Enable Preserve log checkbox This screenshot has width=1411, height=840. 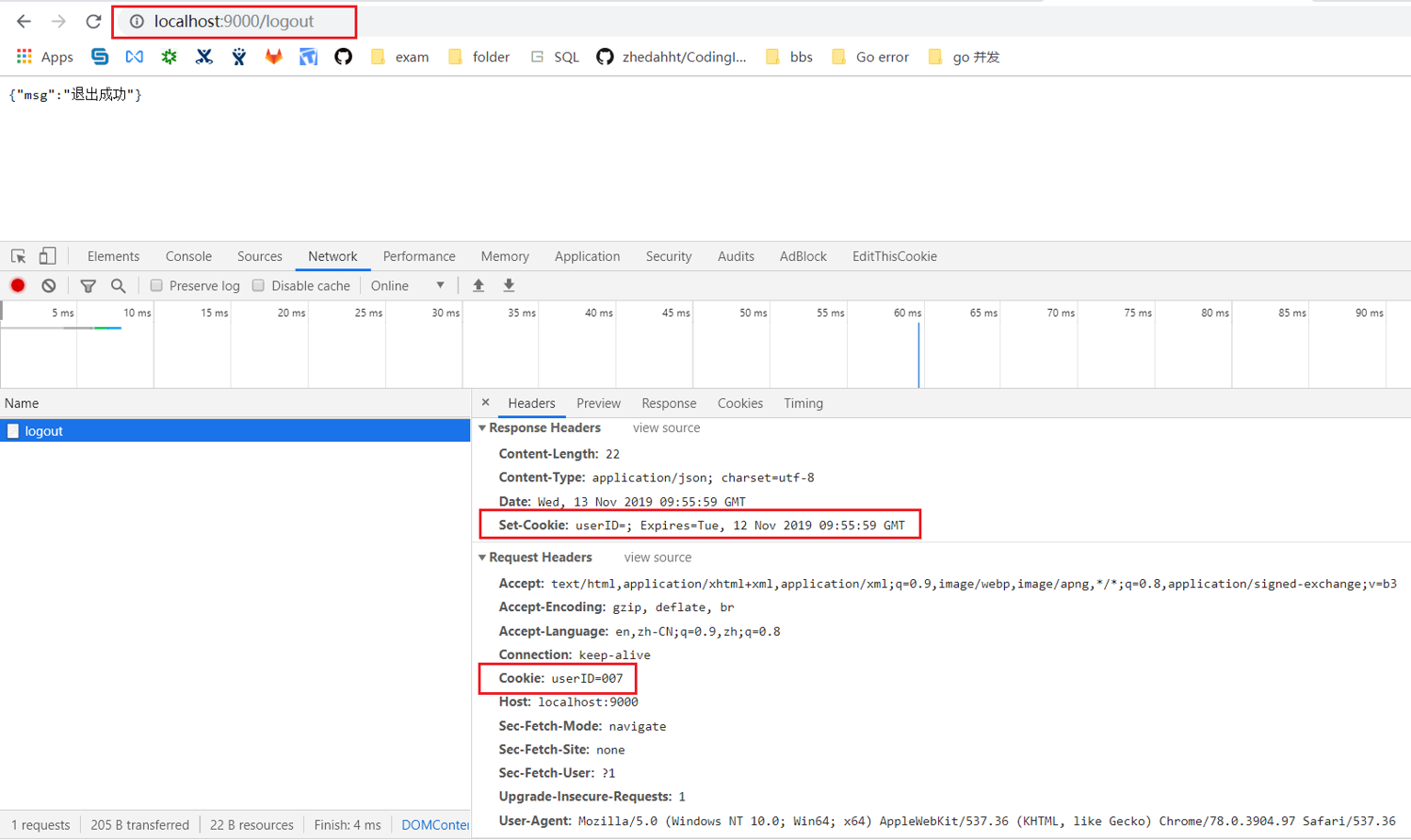156,285
